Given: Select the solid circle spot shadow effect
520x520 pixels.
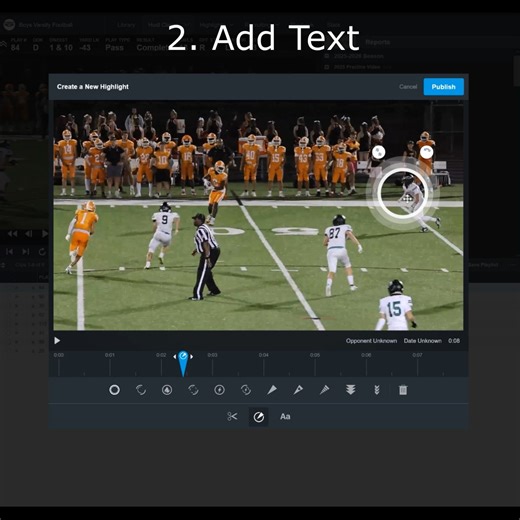Looking at the screenshot, I should (114, 390).
